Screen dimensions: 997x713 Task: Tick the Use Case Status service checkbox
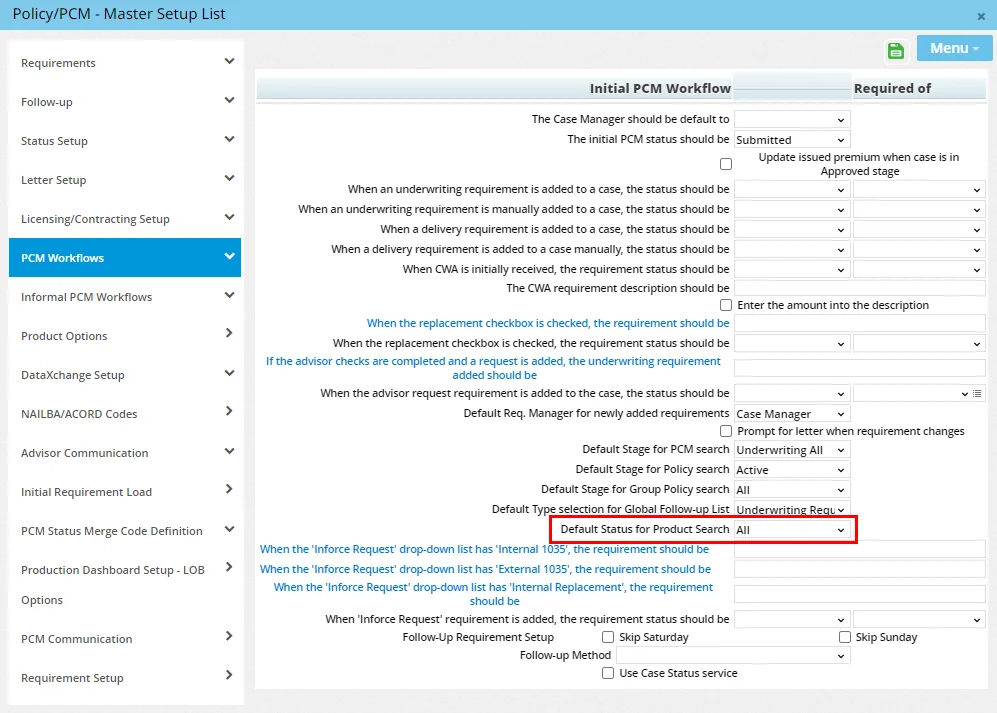pyautogui.click(x=608, y=673)
